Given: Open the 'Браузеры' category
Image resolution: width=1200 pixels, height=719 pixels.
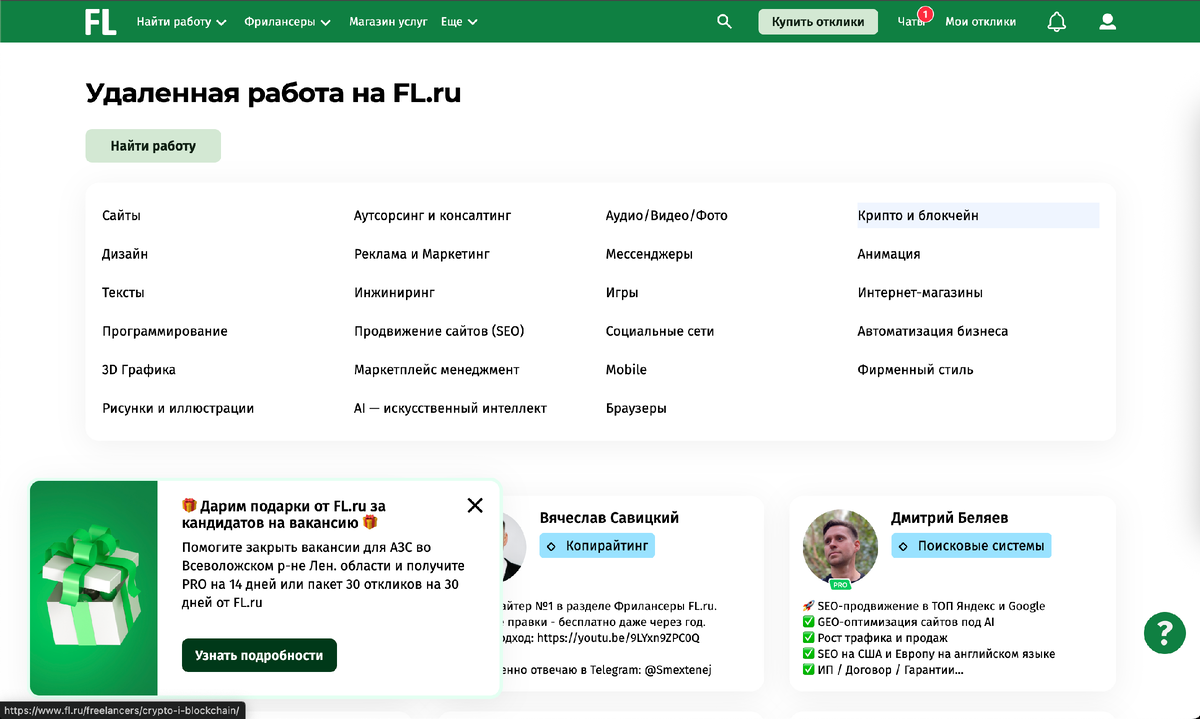Looking at the screenshot, I should pyautogui.click(x=636, y=408).
